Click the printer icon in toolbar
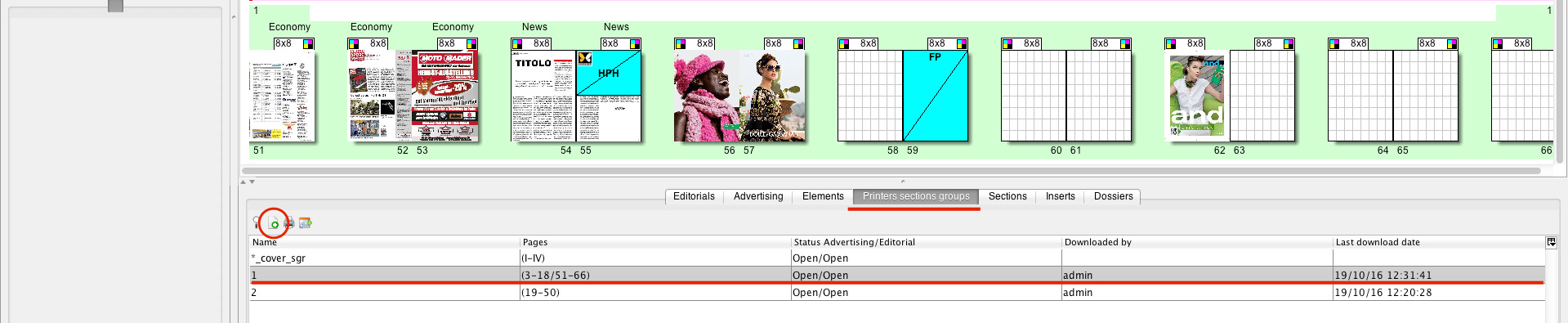Screen dimensions: 1568x323 [289, 222]
